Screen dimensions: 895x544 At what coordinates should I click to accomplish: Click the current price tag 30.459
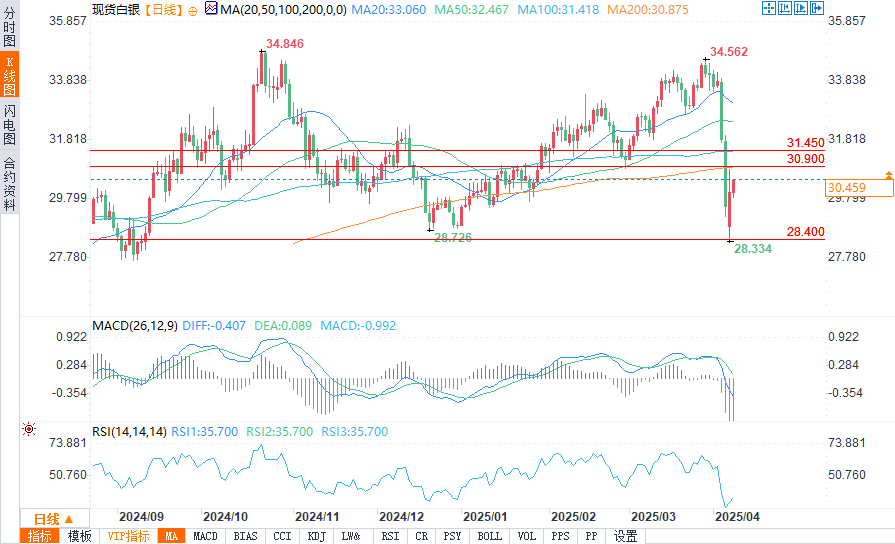pyautogui.click(x=858, y=188)
